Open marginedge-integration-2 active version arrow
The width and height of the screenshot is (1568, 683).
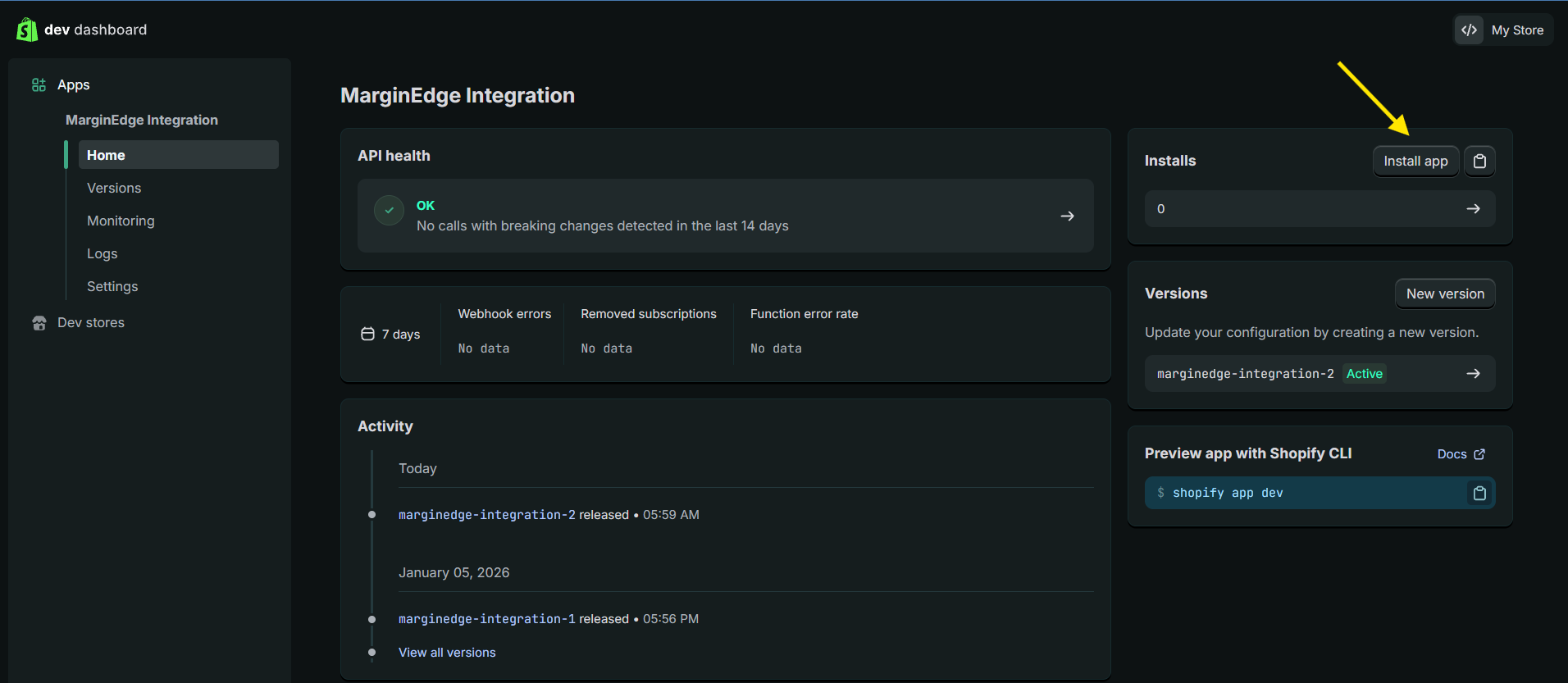coord(1473,374)
